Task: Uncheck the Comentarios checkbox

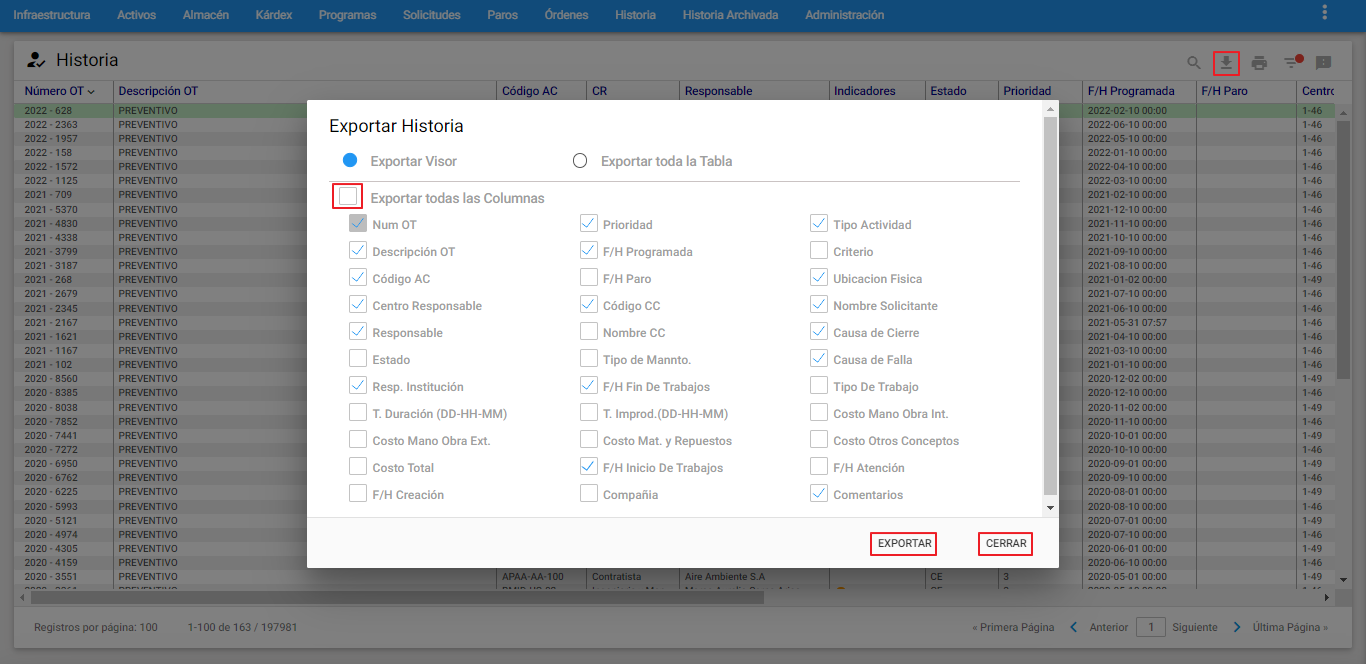Action: [819, 493]
